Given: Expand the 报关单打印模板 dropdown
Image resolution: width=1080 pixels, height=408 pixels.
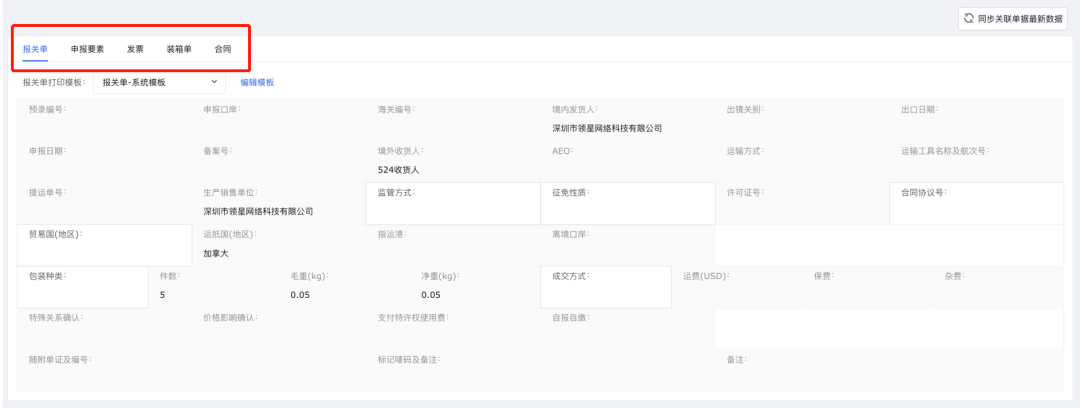Looking at the screenshot, I should (x=159, y=82).
